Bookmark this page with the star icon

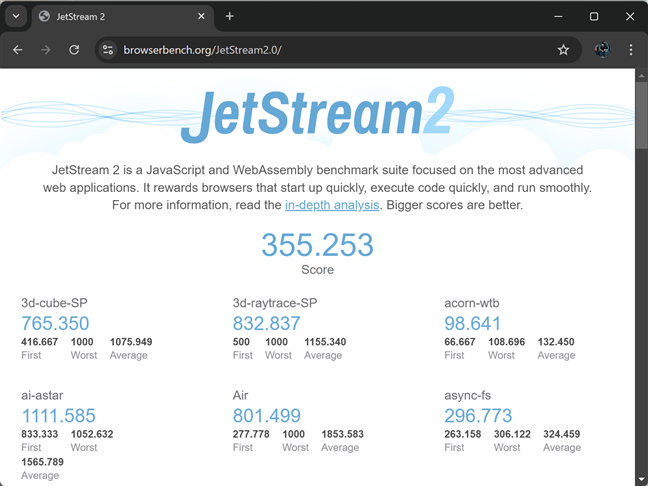tap(563, 50)
